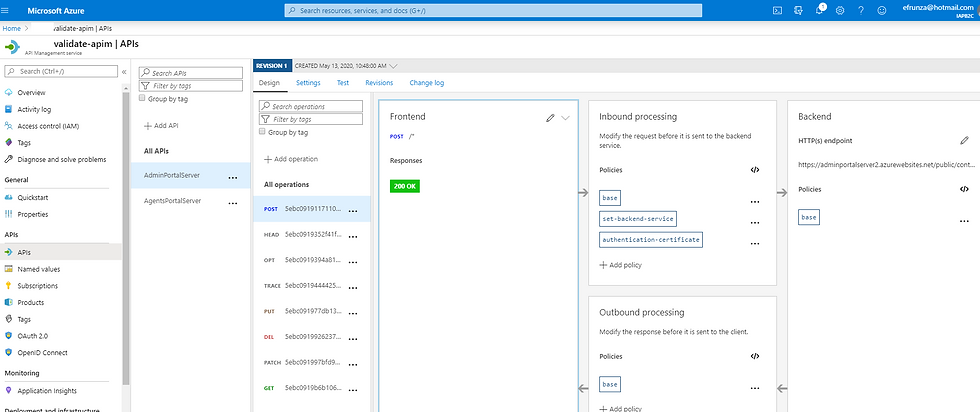Open Products in the sidebar

tap(31, 303)
